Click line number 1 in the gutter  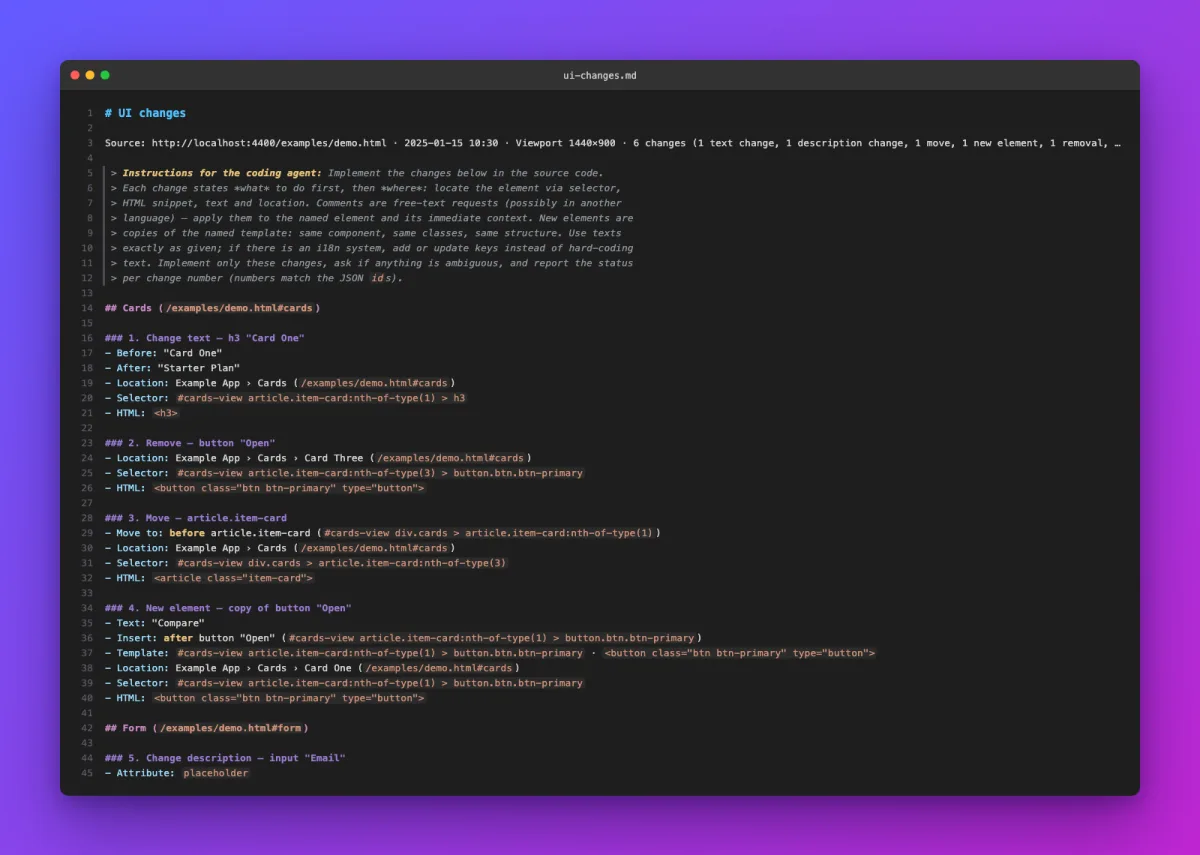click(x=90, y=113)
